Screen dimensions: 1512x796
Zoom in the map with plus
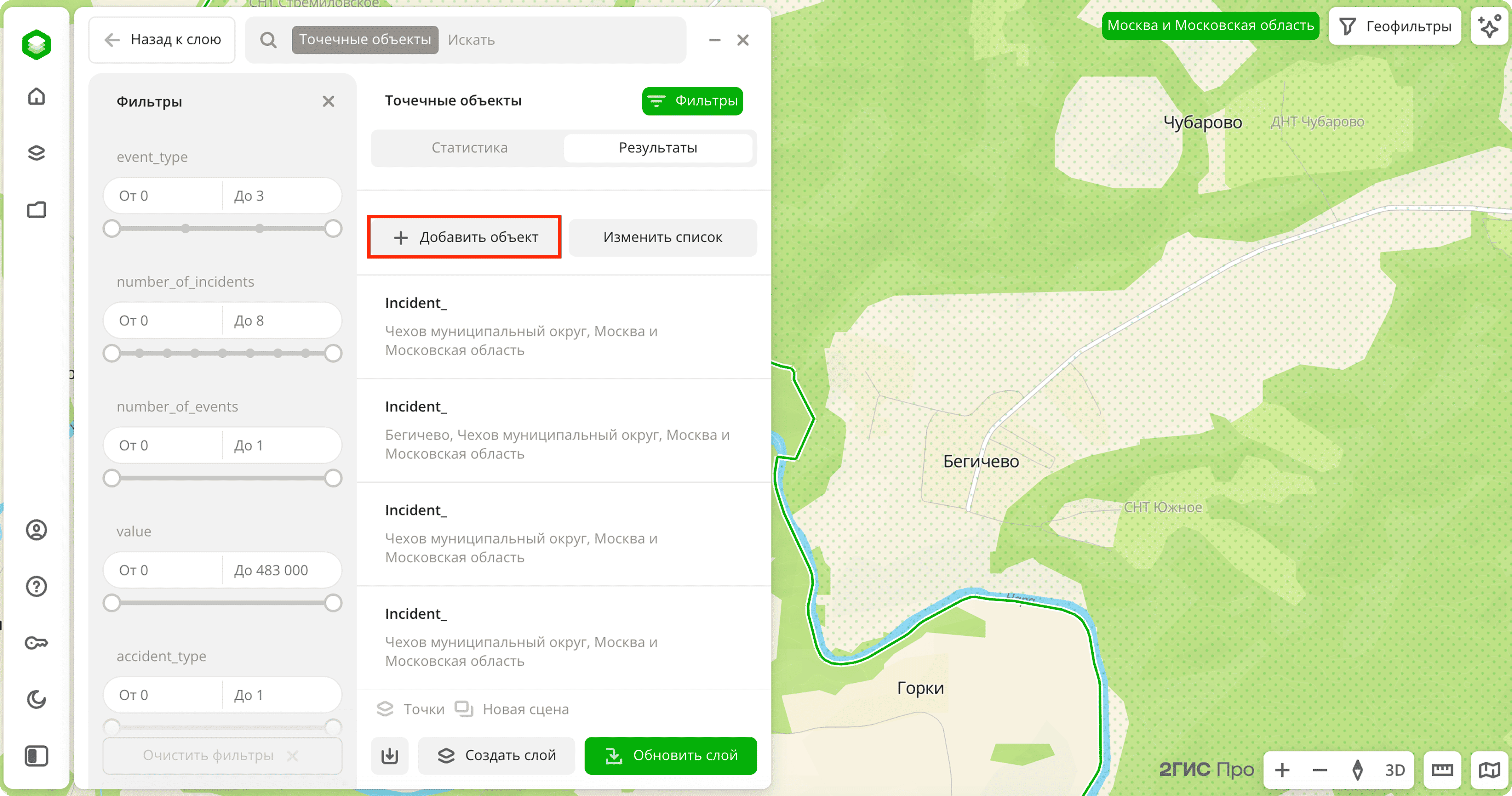(x=1282, y=770)
